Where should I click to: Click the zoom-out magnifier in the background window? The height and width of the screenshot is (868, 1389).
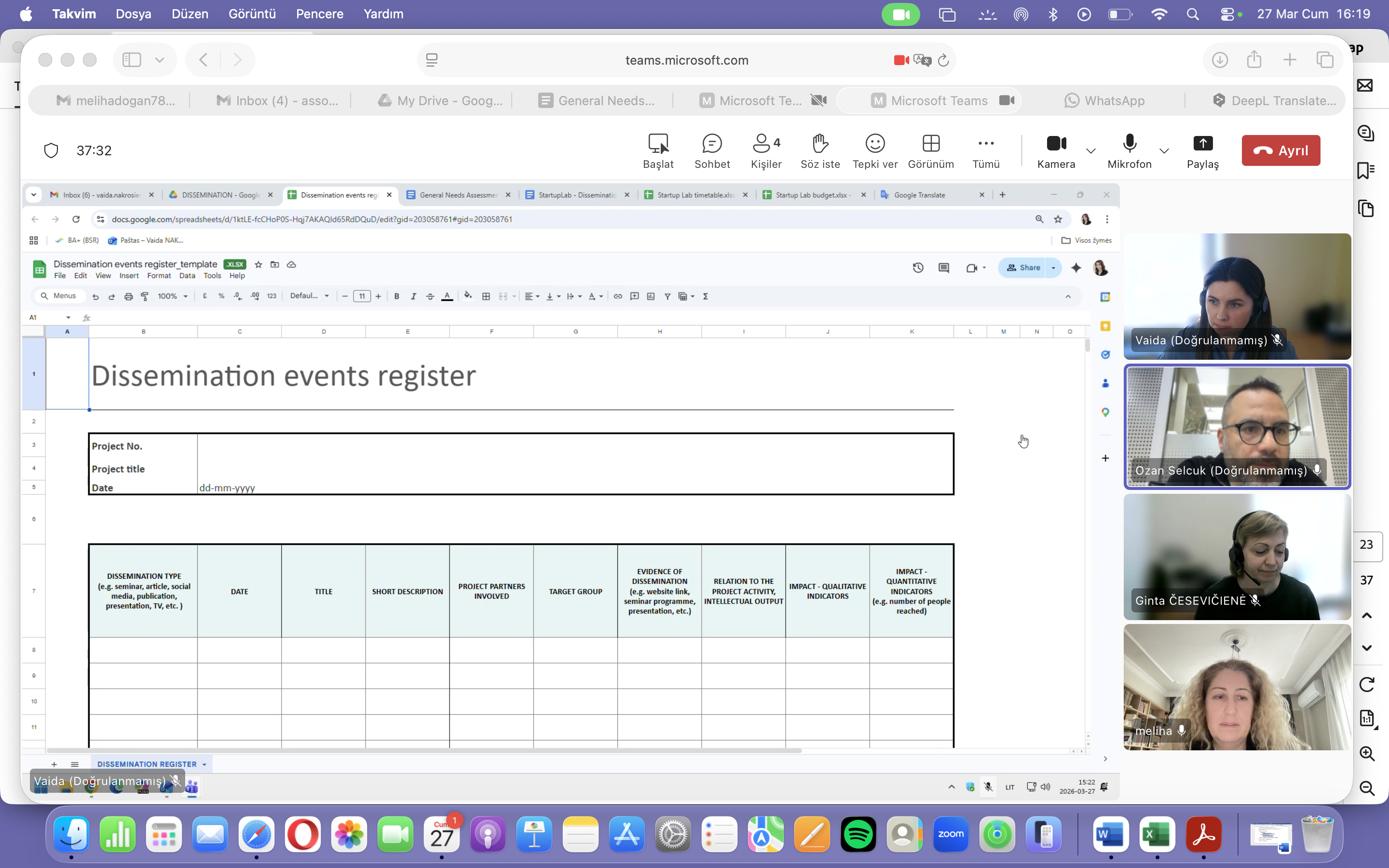point(1367,788)
